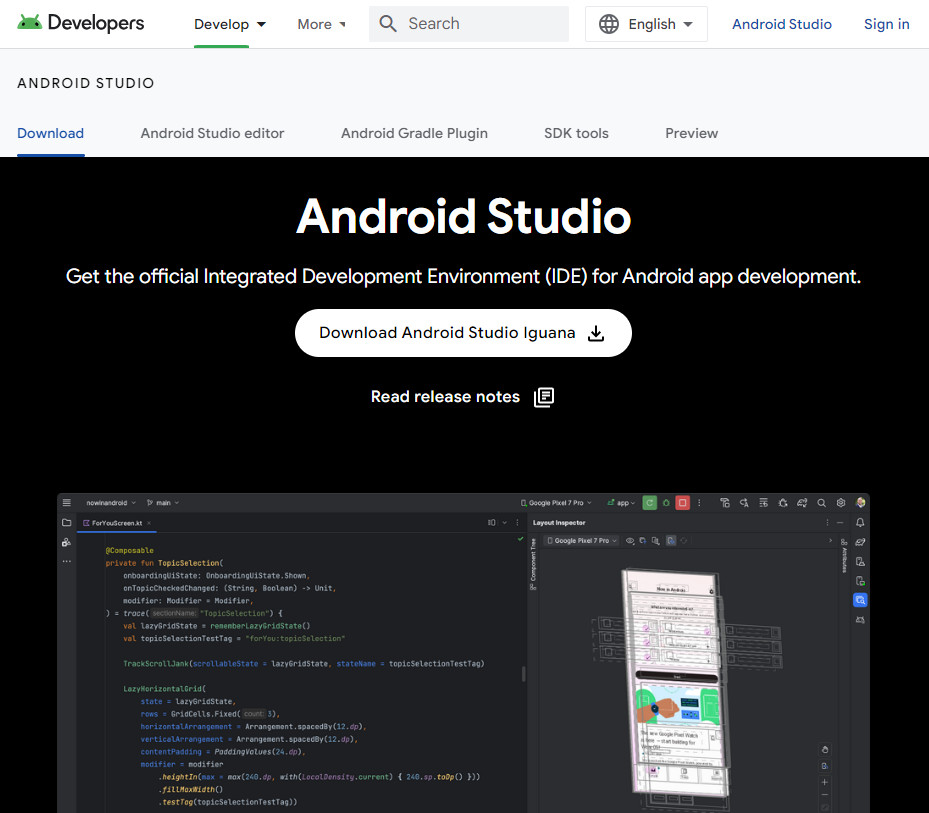The image size is (929, 813).
Task: Click the eye View Options icon in Layout Inspector
Action: coord(630,540)
